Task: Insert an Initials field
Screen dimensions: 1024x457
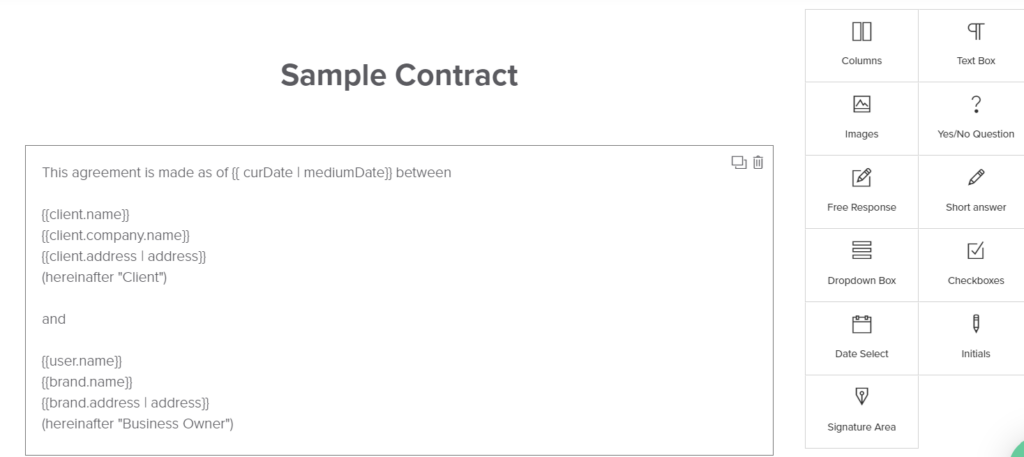Action: (x=975, y=338)
